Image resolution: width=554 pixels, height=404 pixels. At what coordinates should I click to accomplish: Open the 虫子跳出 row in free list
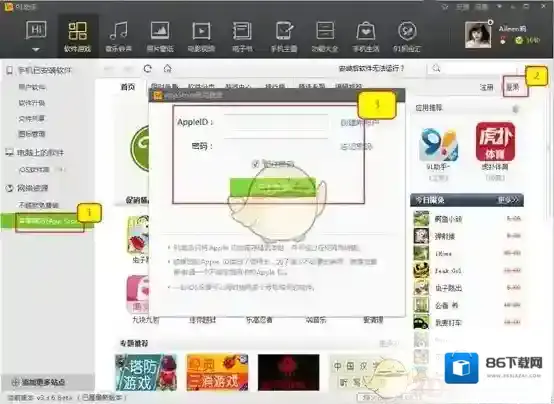click(467, 288)
